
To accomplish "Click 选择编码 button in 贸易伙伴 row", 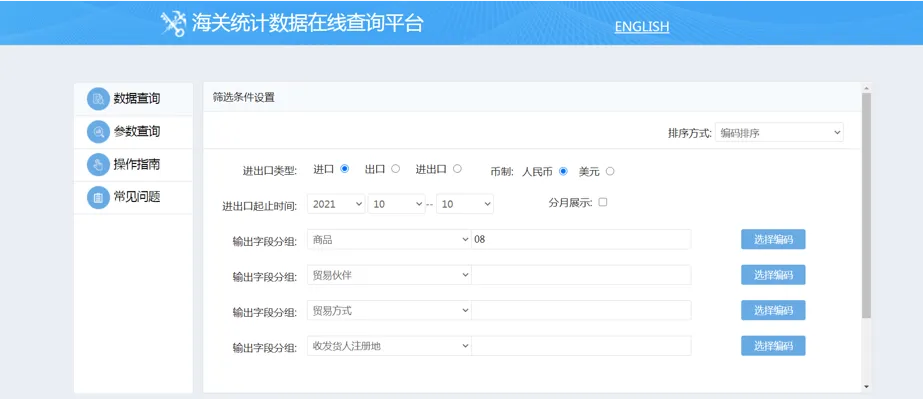I will [773, 275].
